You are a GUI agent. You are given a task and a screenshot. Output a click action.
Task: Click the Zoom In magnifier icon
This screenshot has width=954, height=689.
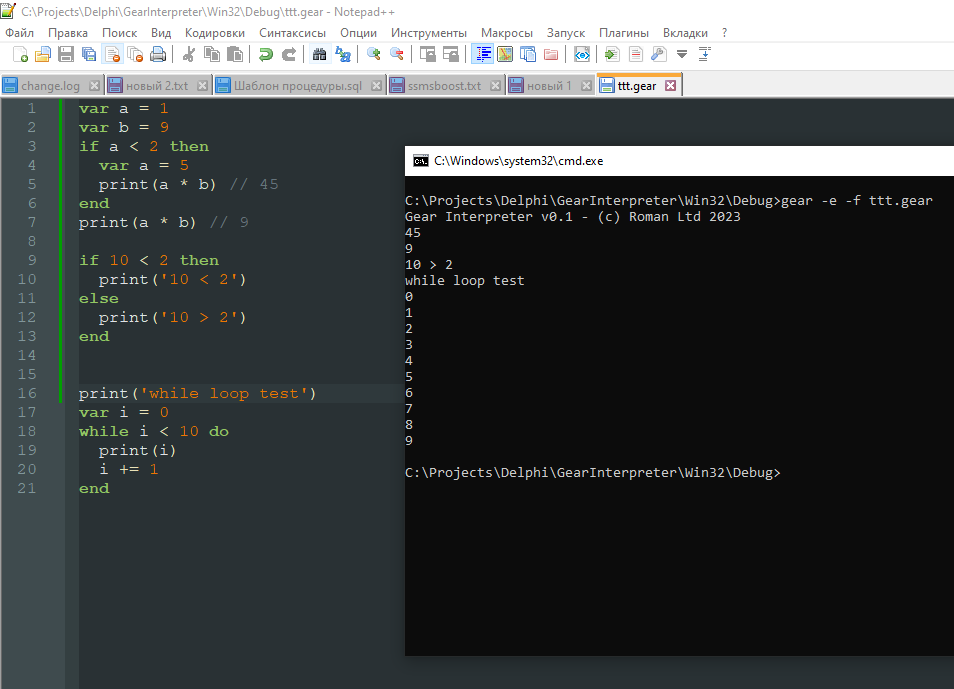click(374, 54)
